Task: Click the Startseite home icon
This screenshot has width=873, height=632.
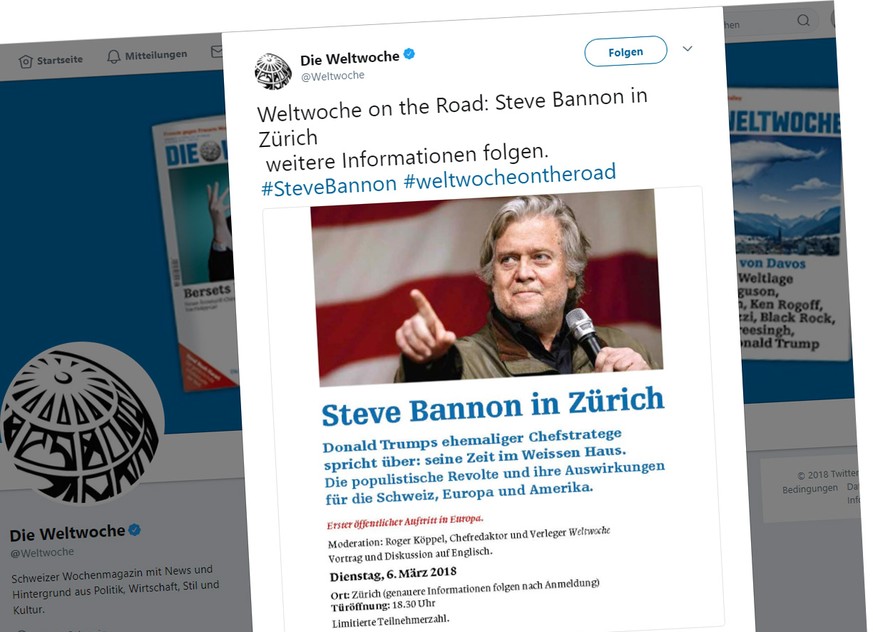Action: (x=27, y=62)
